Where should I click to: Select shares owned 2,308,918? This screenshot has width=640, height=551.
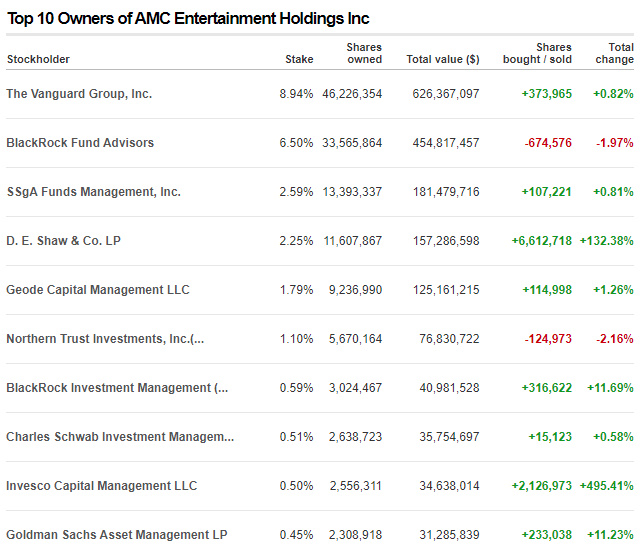tap(356, 535)
